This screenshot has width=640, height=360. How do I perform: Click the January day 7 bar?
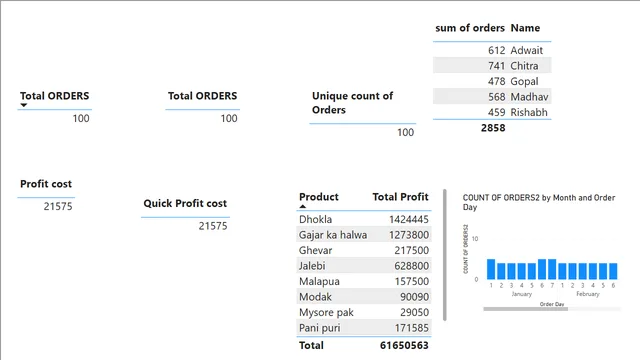pos(552,269)
